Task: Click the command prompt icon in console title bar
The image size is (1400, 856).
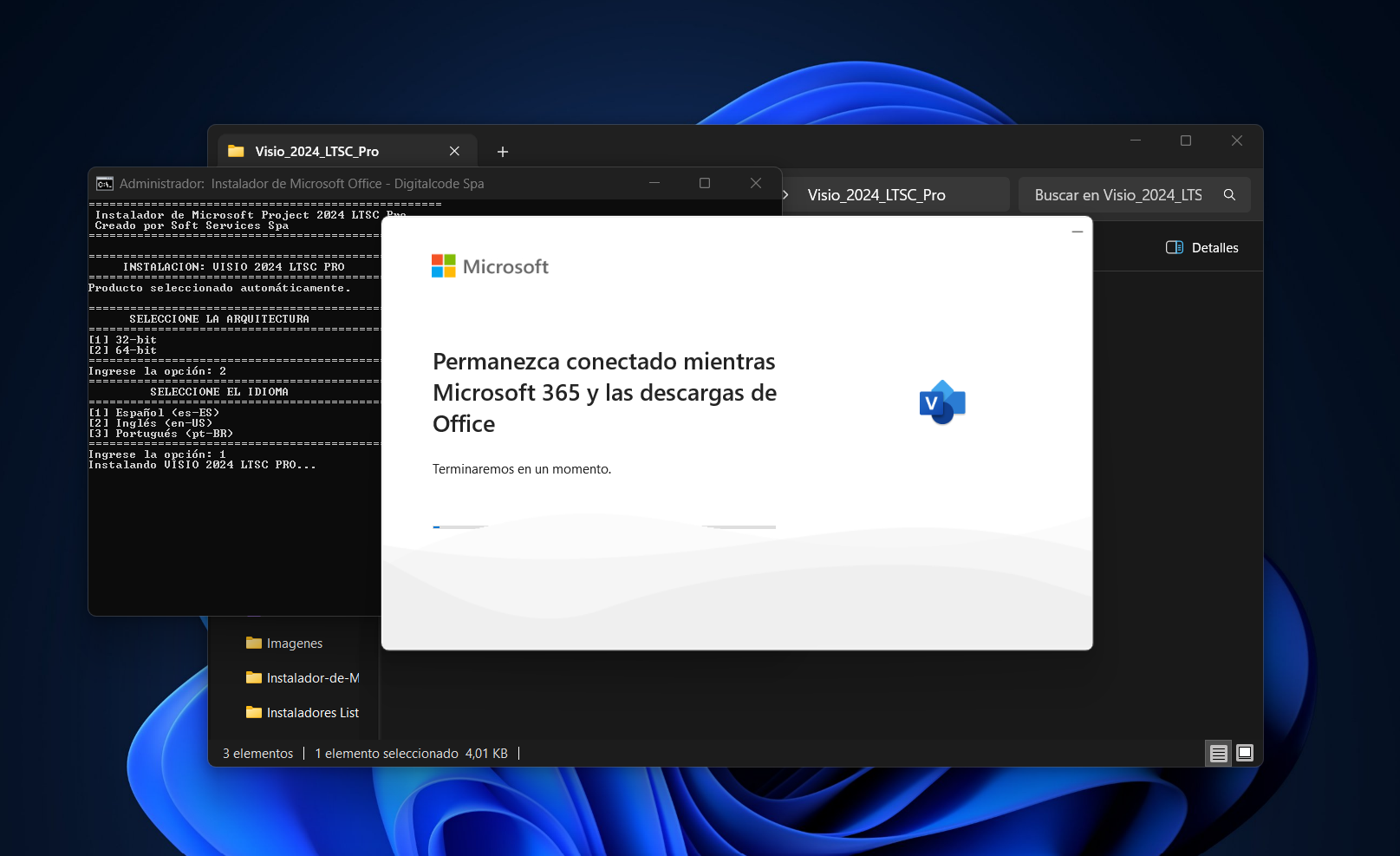Action: point(105,184)
